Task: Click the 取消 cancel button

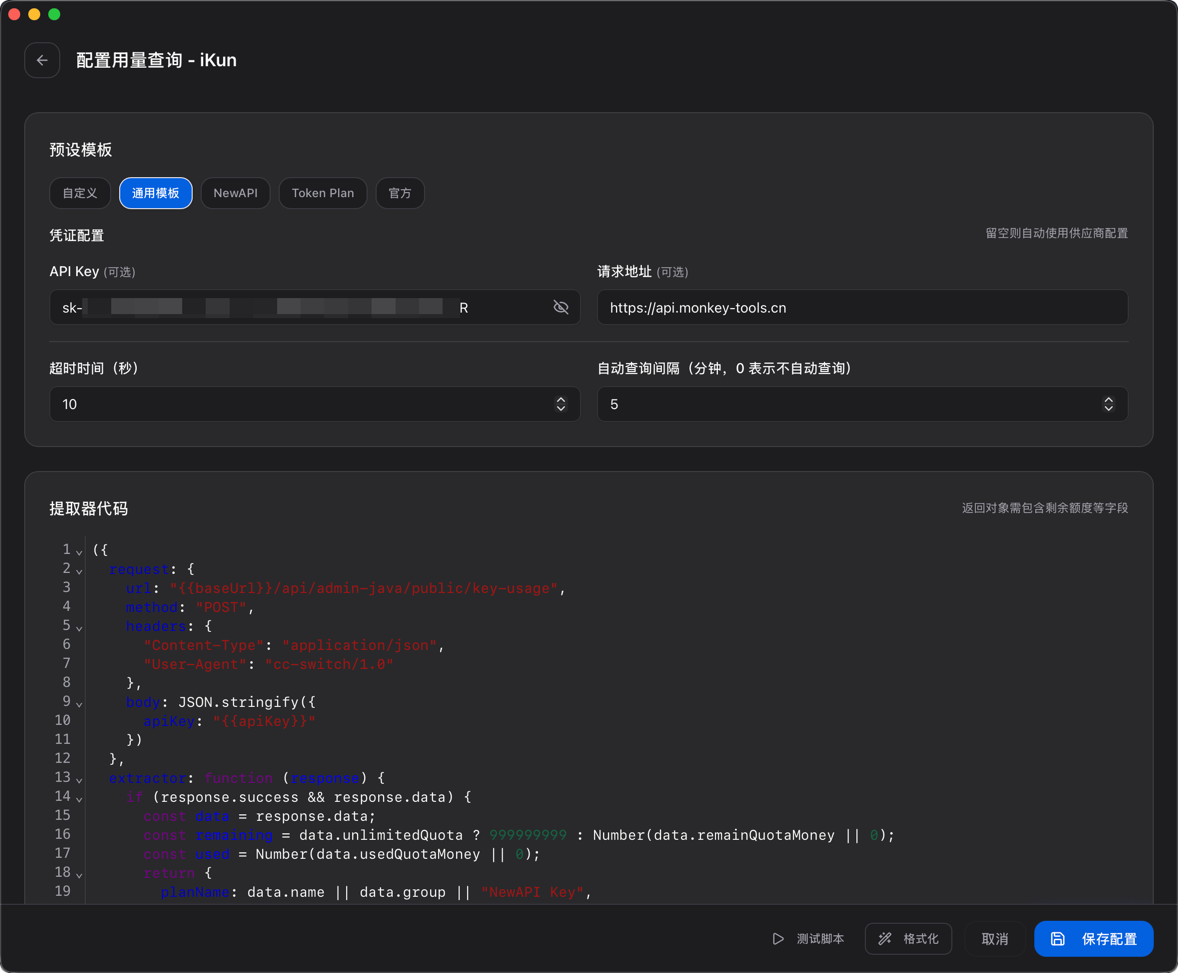Action: pos(995,938)
